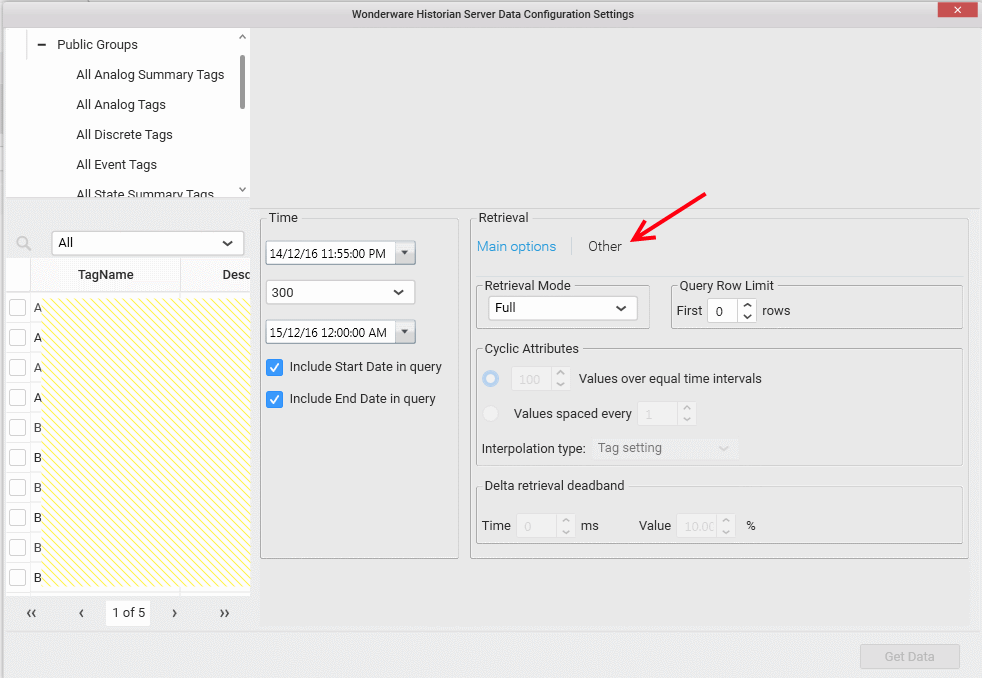This screenshot has width=982, height=678.
Task: Click the start date input field
Action: 331,253
